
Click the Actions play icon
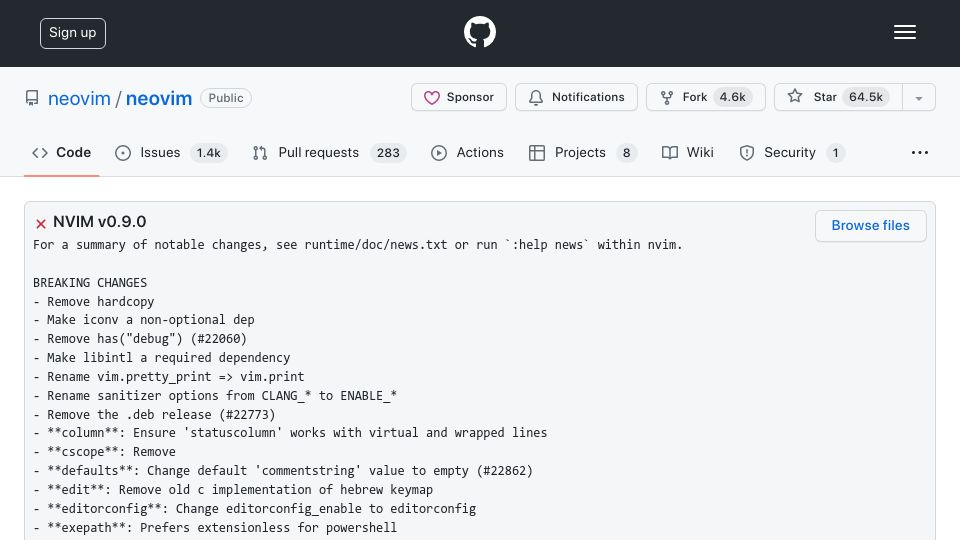(x=439, y=153)
